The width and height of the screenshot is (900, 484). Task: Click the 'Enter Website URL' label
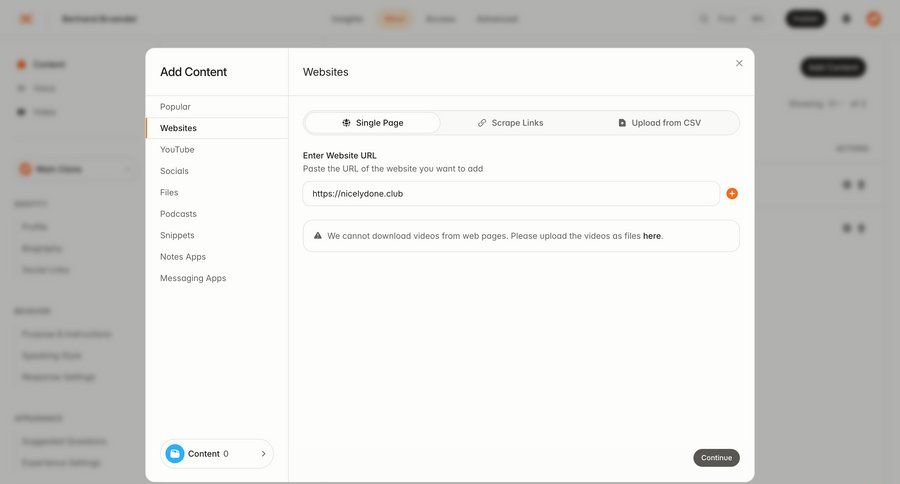pos(340,156)
